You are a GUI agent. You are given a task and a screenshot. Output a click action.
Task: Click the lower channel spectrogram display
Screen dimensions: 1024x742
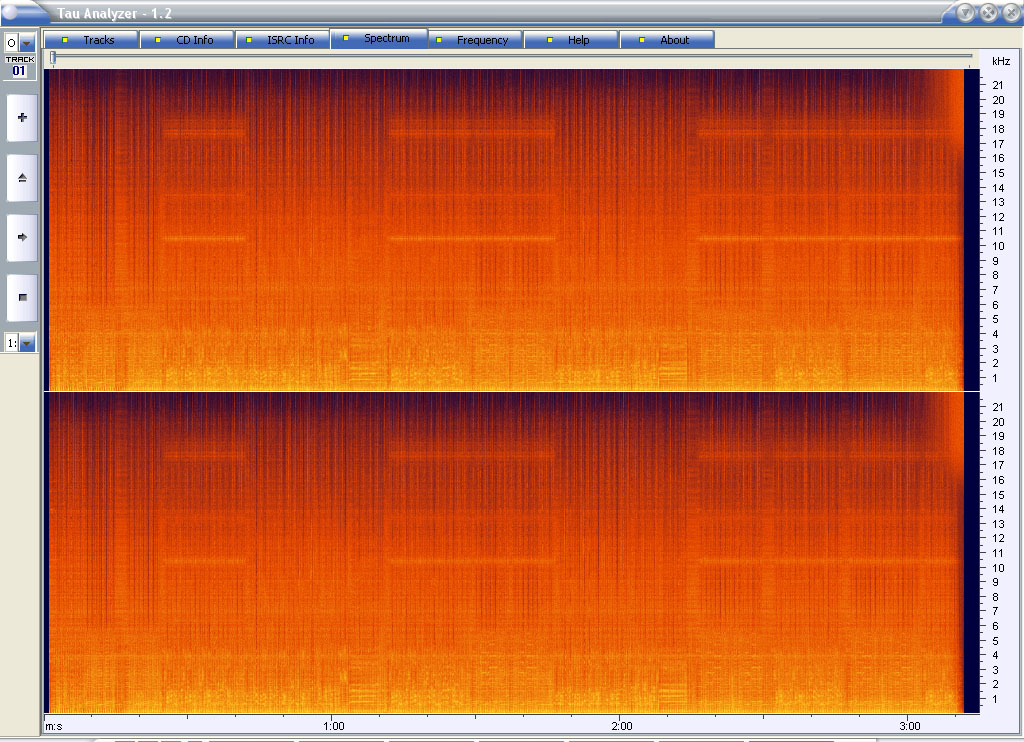click(x=500, y=552)
